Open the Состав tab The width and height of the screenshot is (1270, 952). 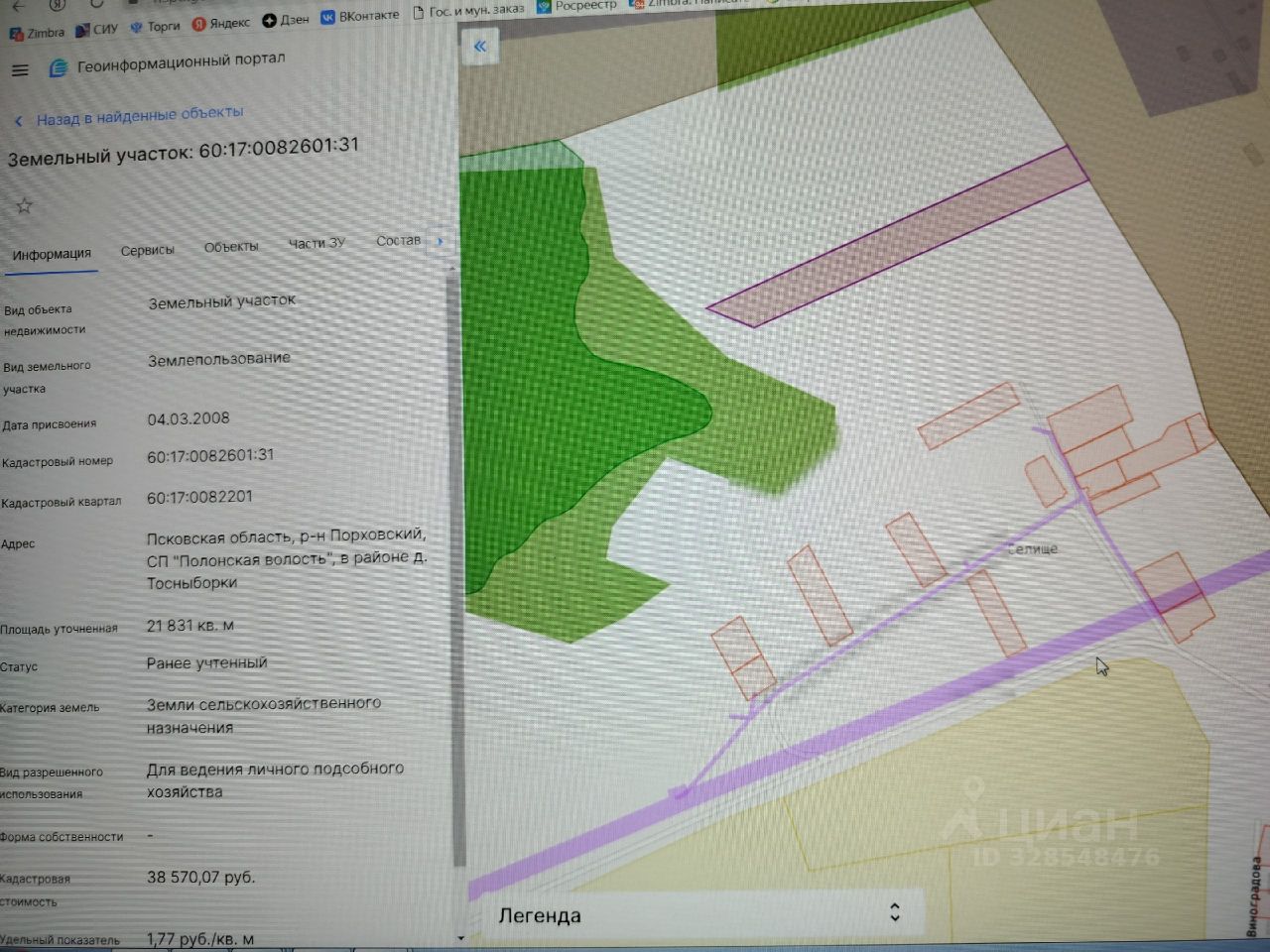399,240
